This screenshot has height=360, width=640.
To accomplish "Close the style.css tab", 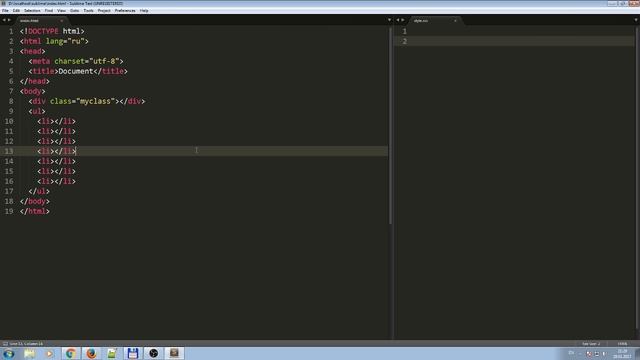I will (455, 20).
